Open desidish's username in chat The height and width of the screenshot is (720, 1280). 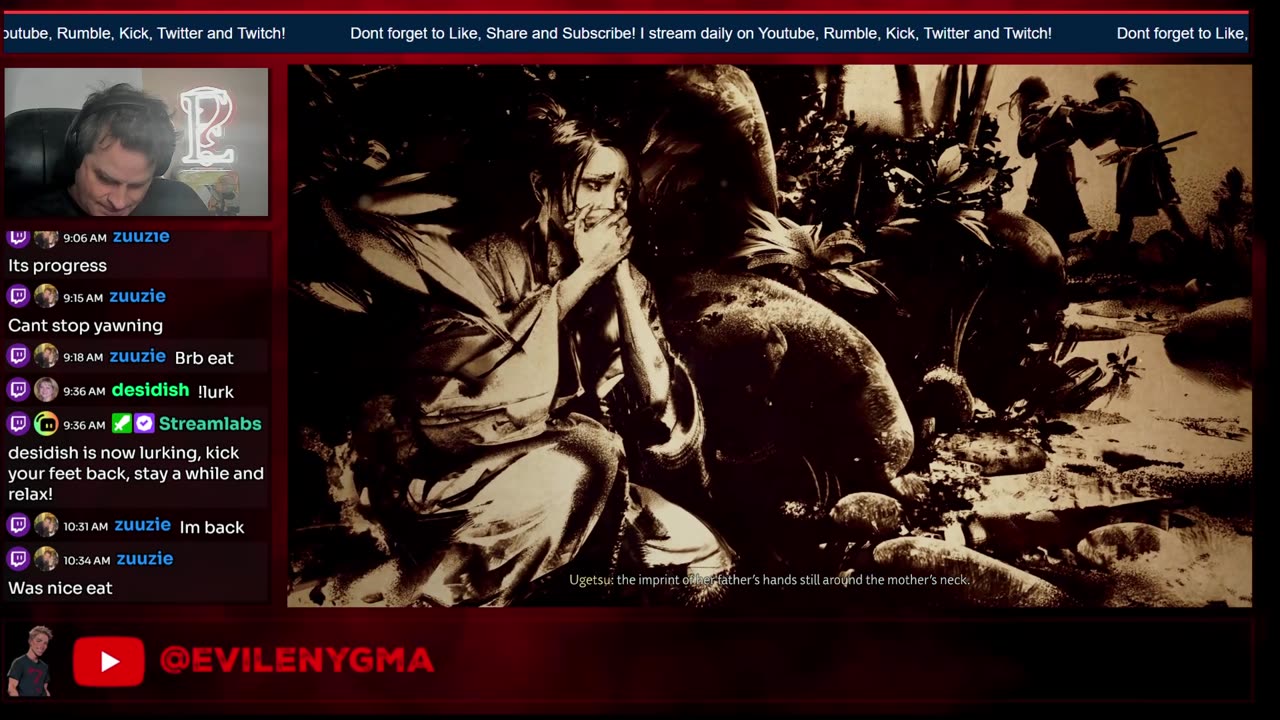(150, 390)
